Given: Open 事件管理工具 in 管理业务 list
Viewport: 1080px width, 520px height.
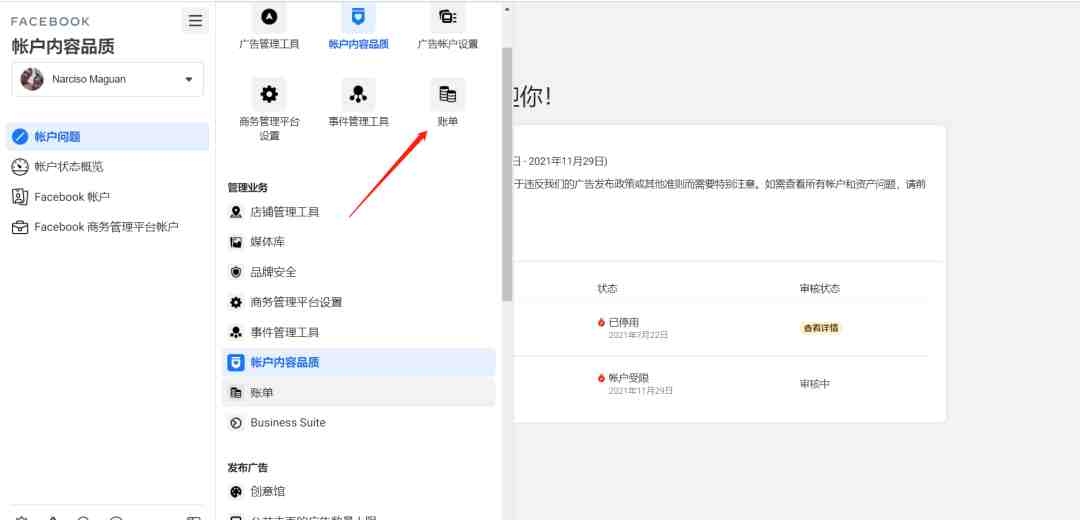Looking at the screenshot, I should [x=358, y=333].
